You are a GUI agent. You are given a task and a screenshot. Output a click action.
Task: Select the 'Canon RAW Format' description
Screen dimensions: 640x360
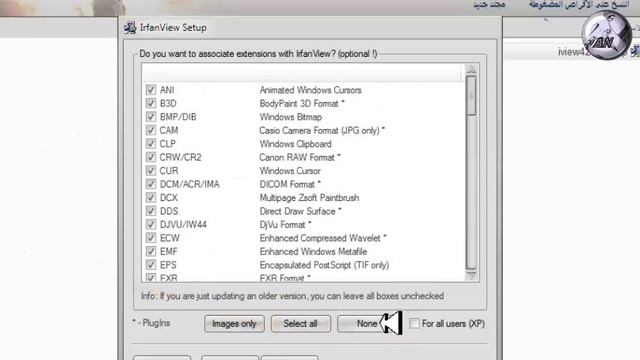(297, 158)
